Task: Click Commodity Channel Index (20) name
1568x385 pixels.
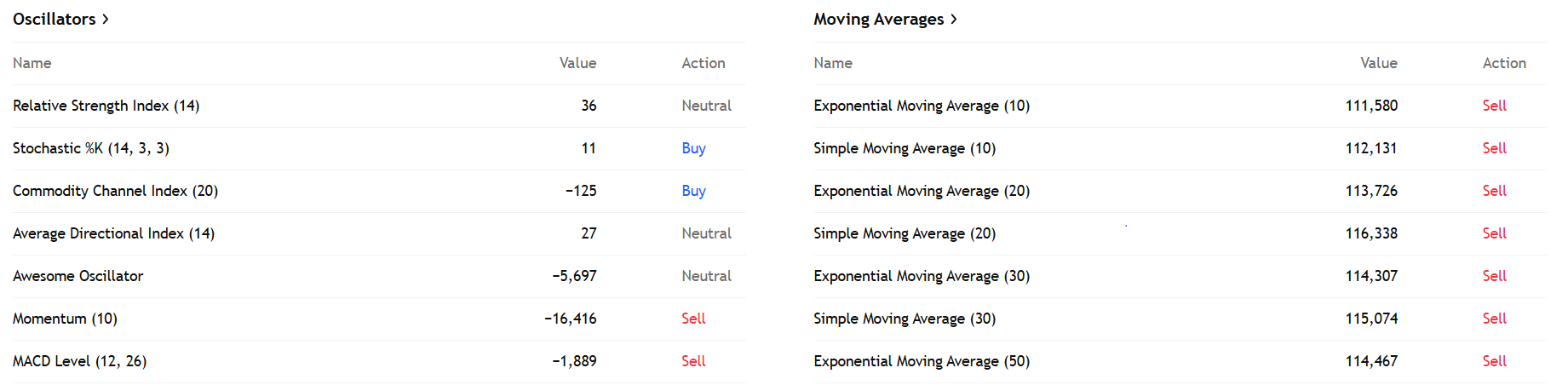Action: click(x=116, y=191)
